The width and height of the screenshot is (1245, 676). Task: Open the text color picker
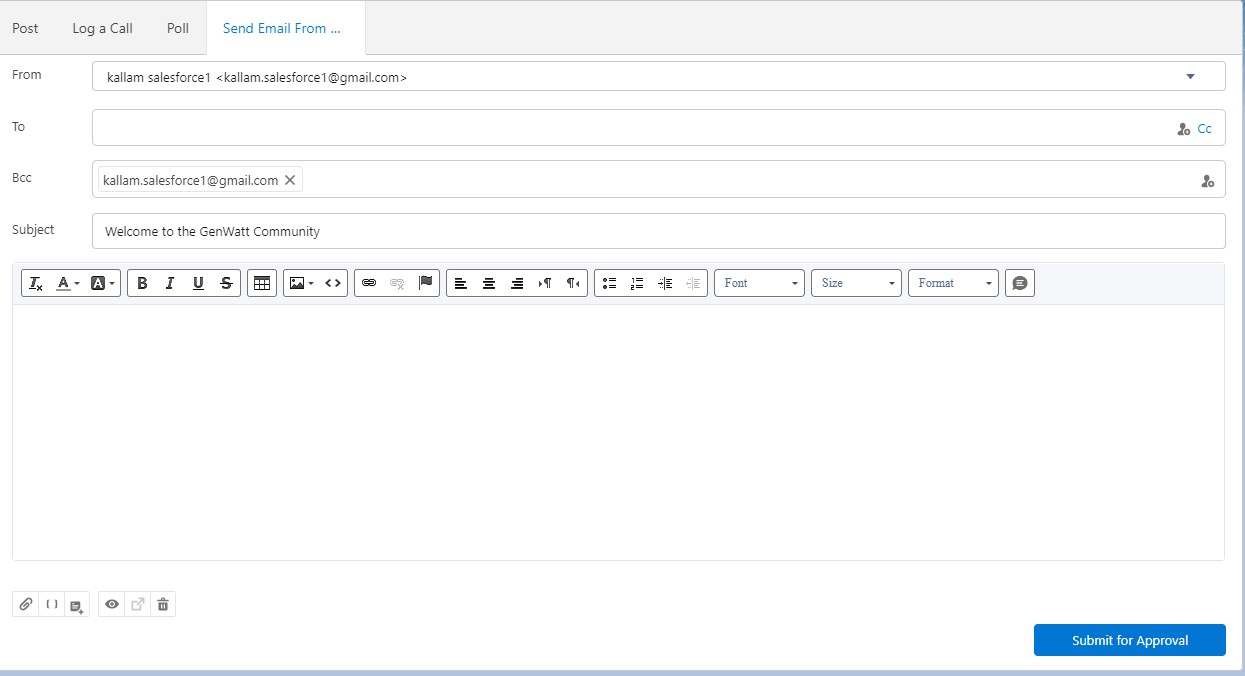pyautogui.click(x=67, y=283)
